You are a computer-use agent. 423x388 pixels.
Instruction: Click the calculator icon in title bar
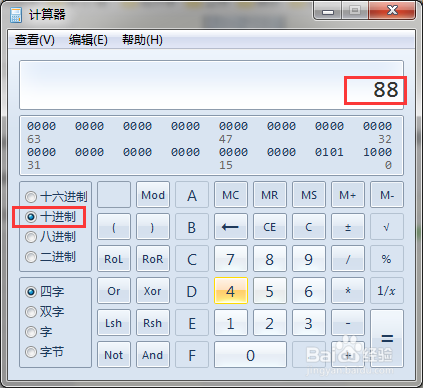[x=16, y=15]
